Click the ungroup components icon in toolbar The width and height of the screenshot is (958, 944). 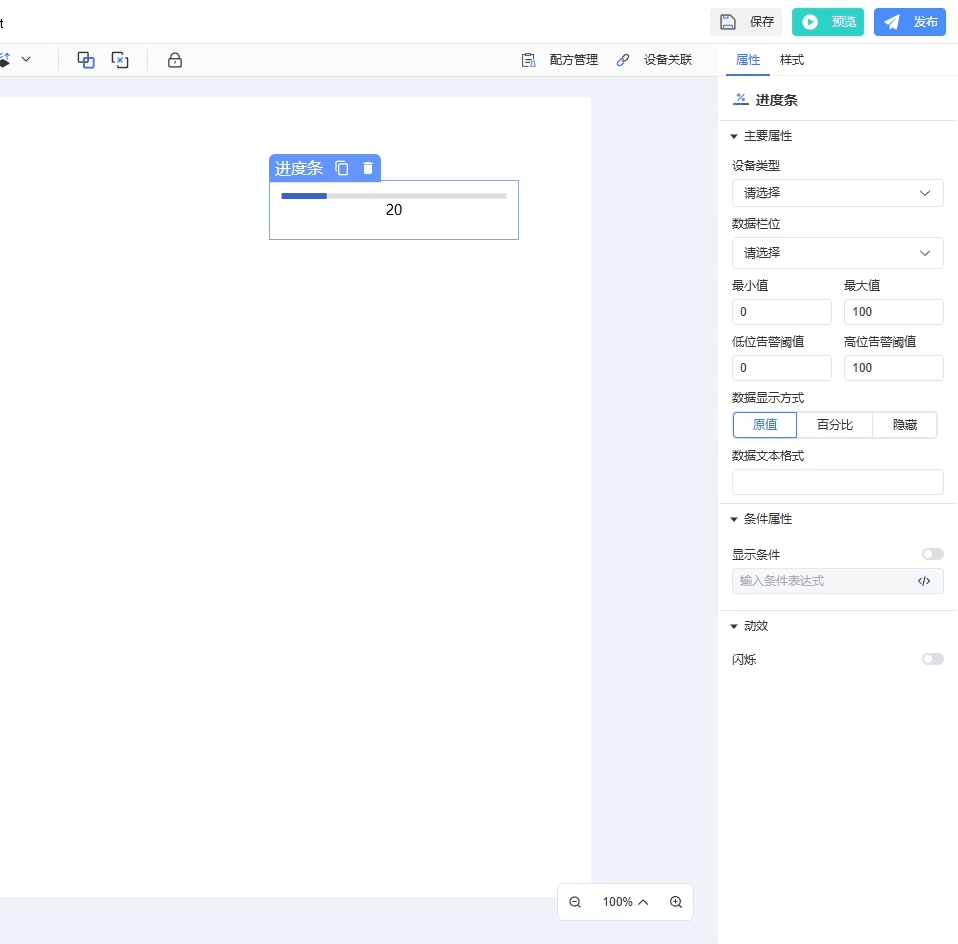click(x=120, y=60)
